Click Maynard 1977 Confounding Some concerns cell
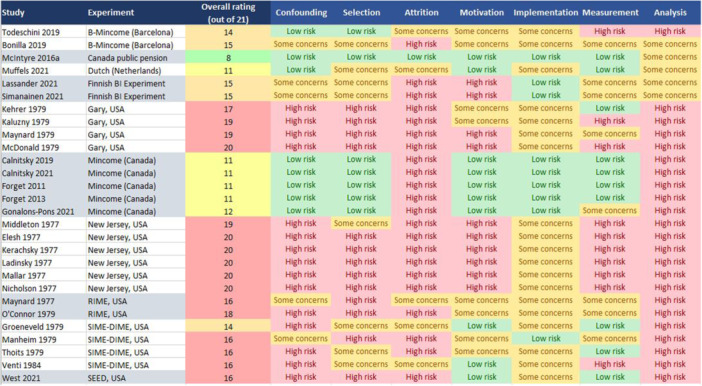Screen dimensions: 702x386 coord(301,300)
